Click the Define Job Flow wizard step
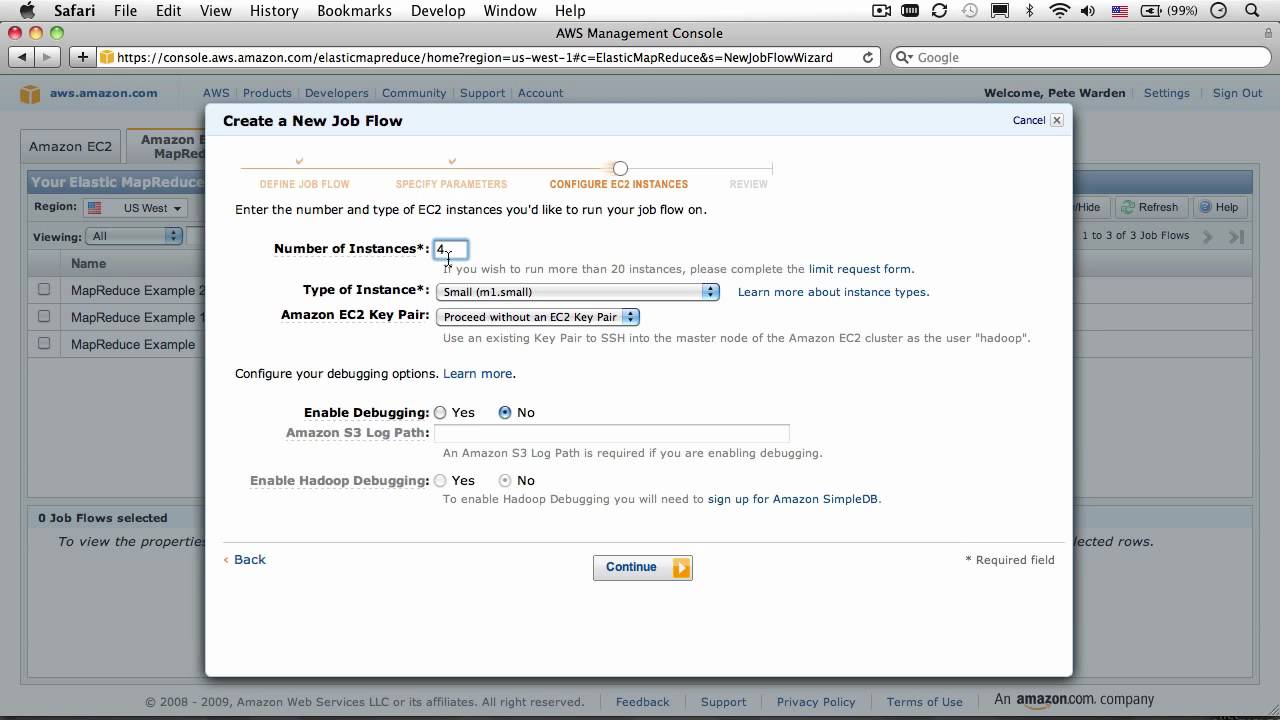The height and width of the screenshot is (720, 1280). 304,184
